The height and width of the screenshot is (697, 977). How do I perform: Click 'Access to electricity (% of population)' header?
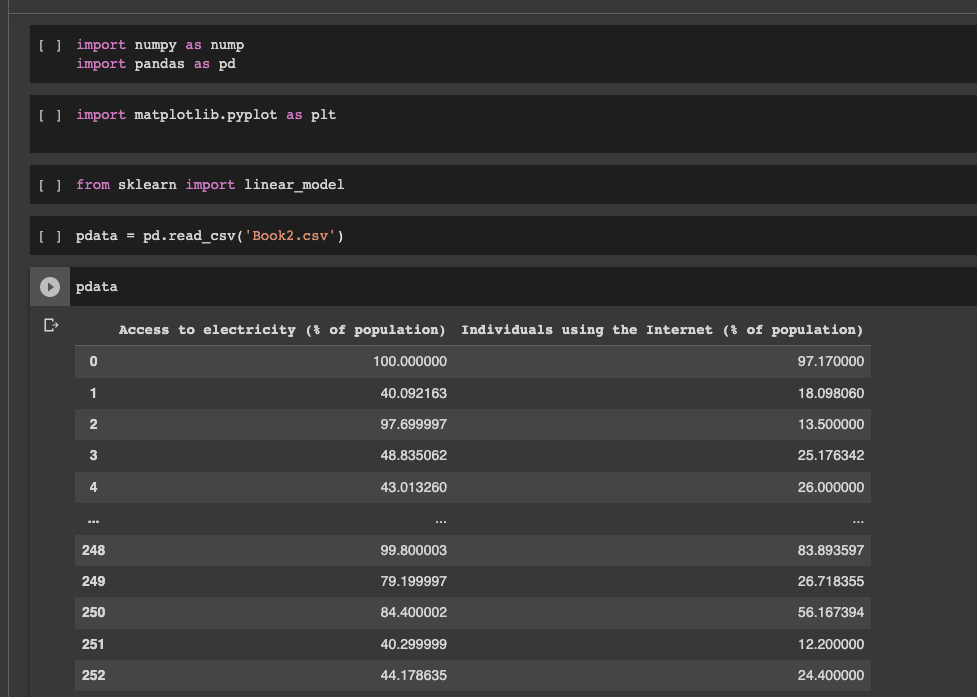[x=282, y=330]
